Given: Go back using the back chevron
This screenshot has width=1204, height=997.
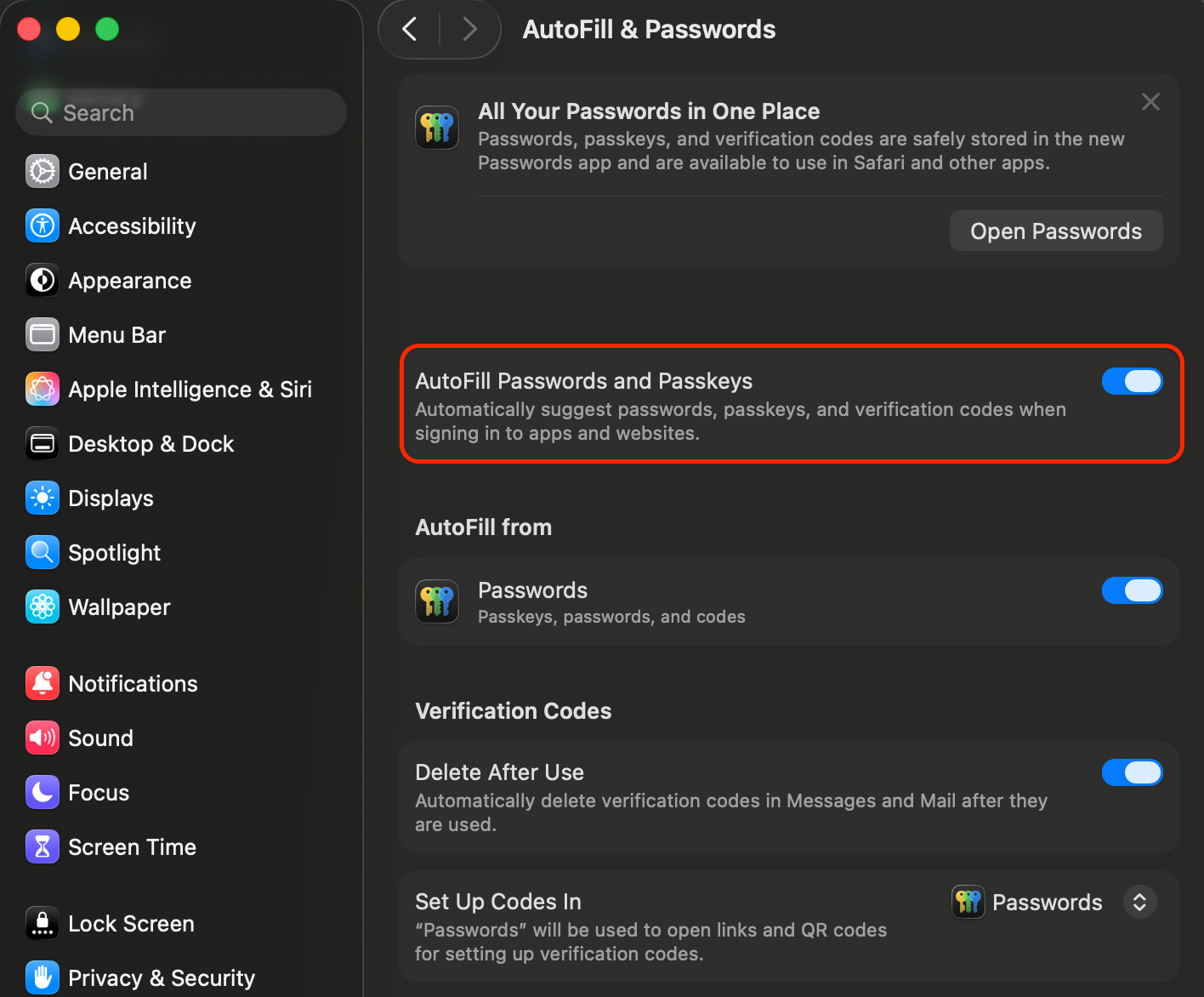Looking at the screenshot, I should click(x=410, y=30).
